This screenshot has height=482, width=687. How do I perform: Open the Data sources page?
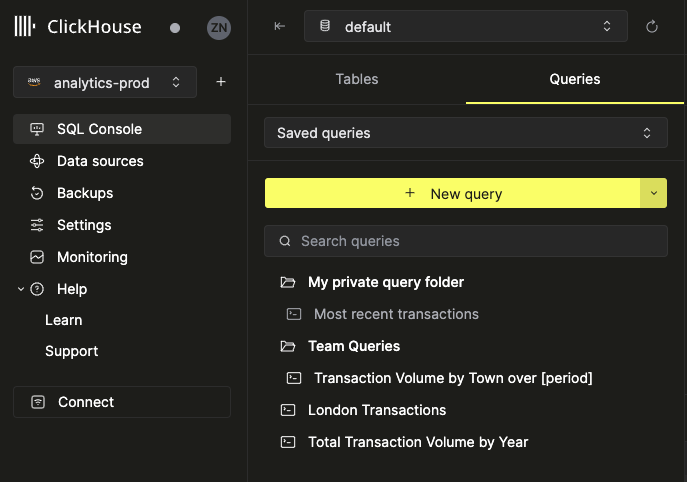coord(100,161)
